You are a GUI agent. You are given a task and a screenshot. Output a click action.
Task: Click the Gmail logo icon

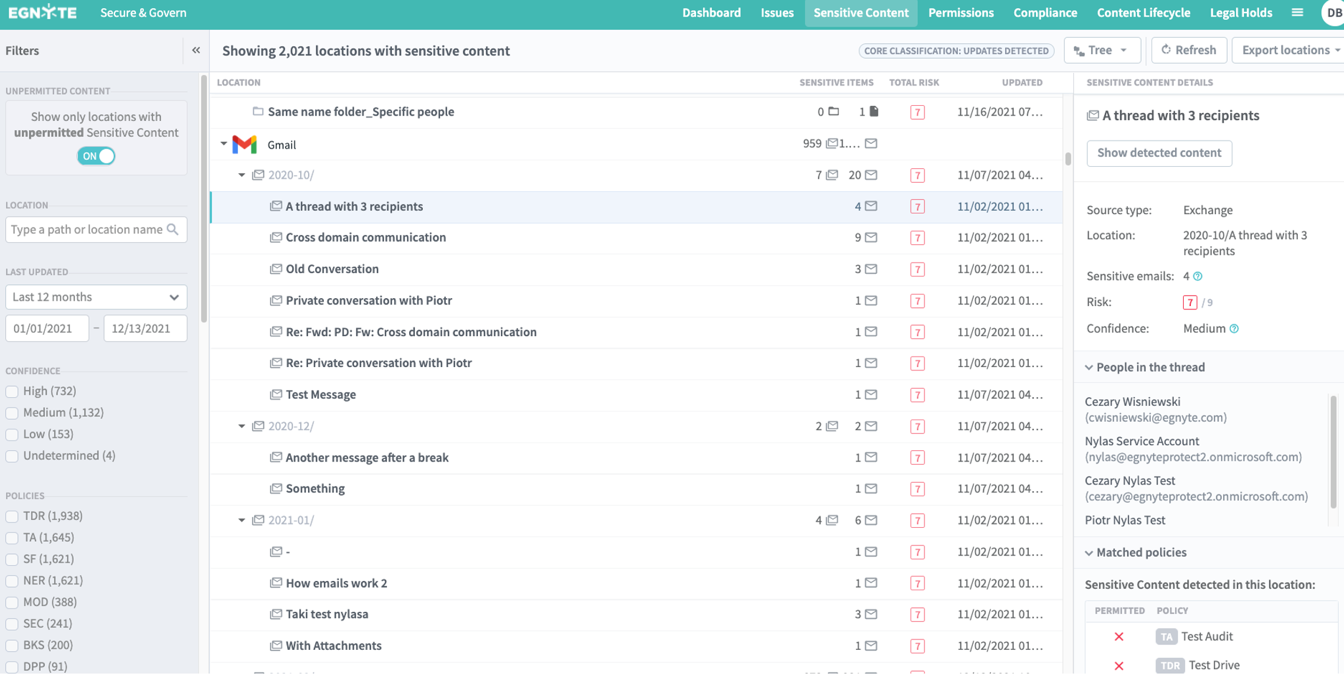click(245, 145)
